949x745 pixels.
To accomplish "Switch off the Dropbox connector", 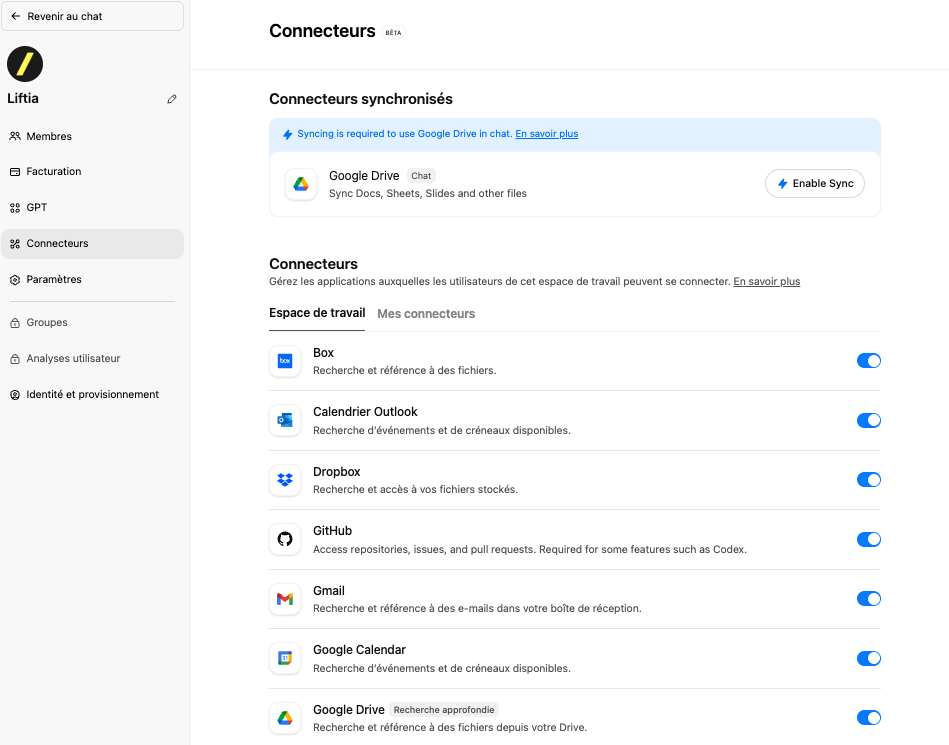I will point(869,479).
